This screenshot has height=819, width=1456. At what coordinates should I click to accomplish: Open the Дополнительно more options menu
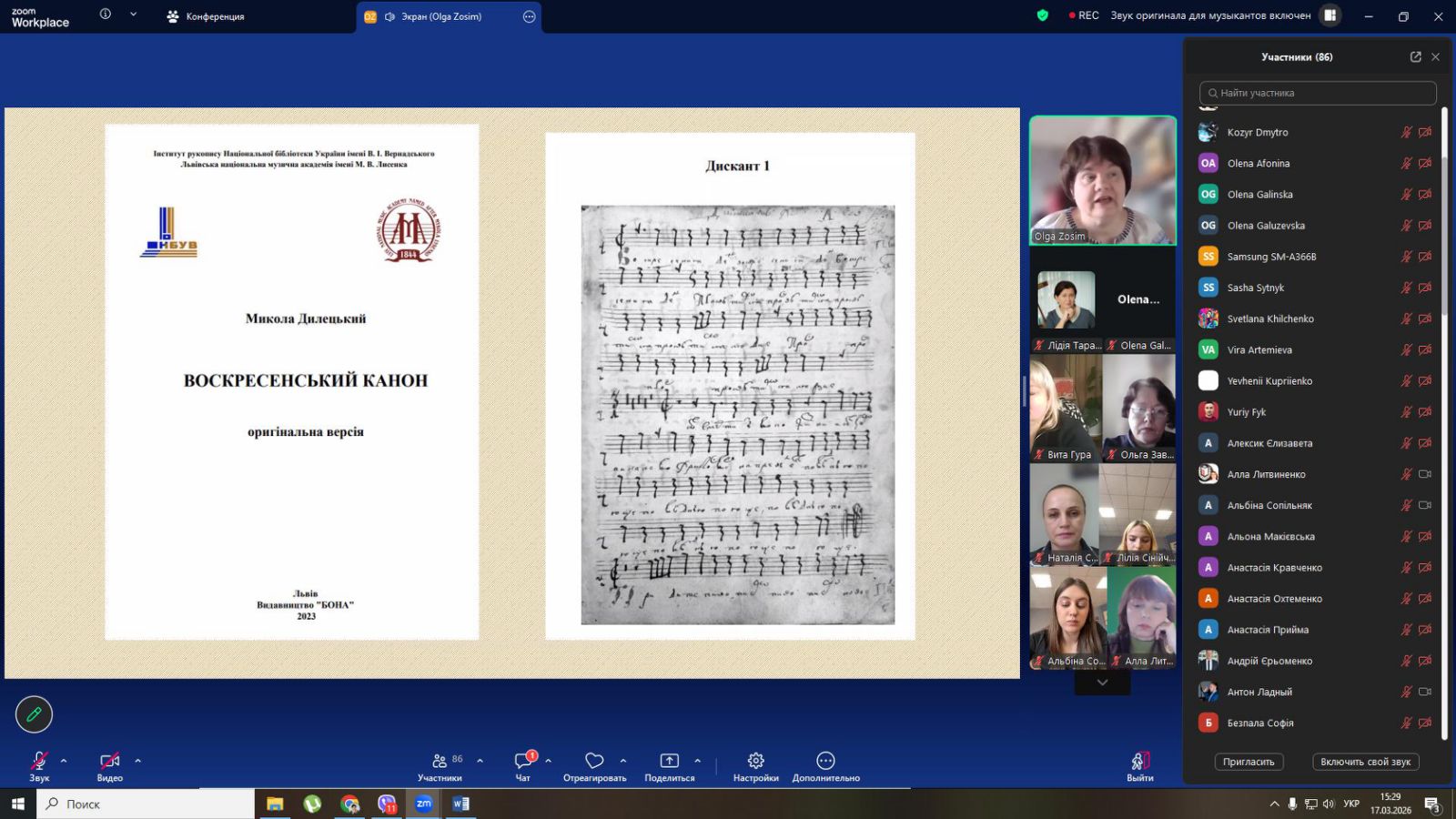click(825, 761)
